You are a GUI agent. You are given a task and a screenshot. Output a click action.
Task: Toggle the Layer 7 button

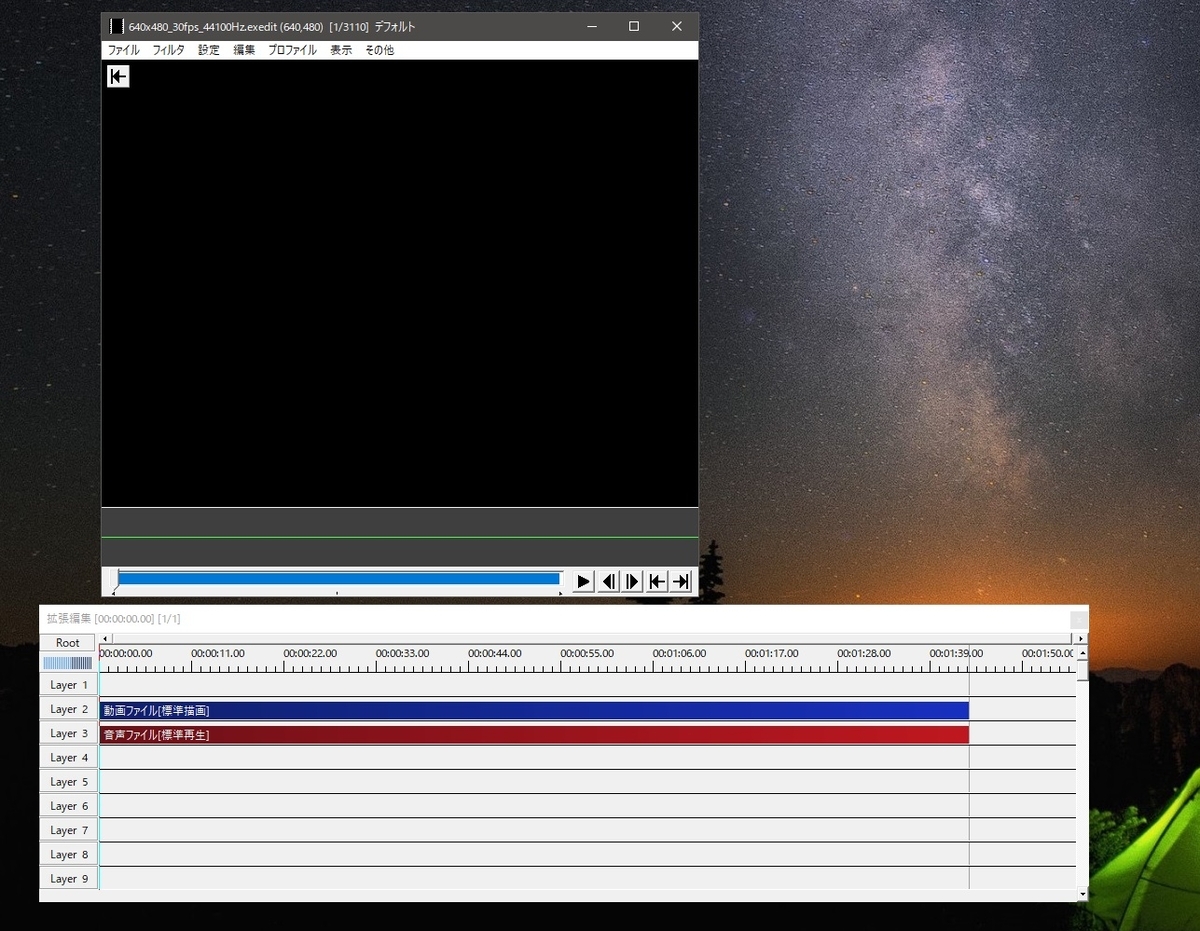(x=69, y=830)
